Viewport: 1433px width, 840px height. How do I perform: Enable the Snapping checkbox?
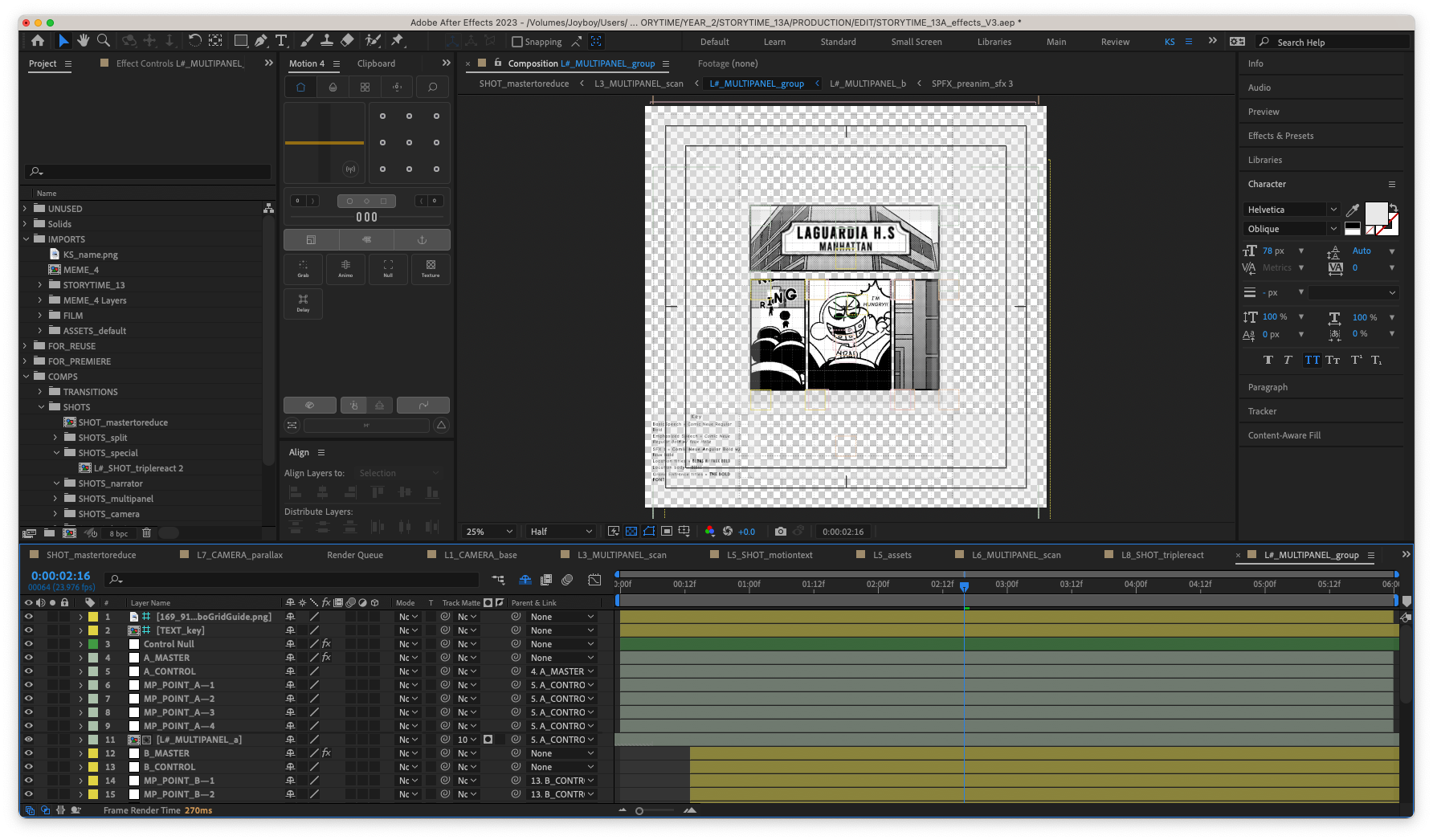(517, 42)
